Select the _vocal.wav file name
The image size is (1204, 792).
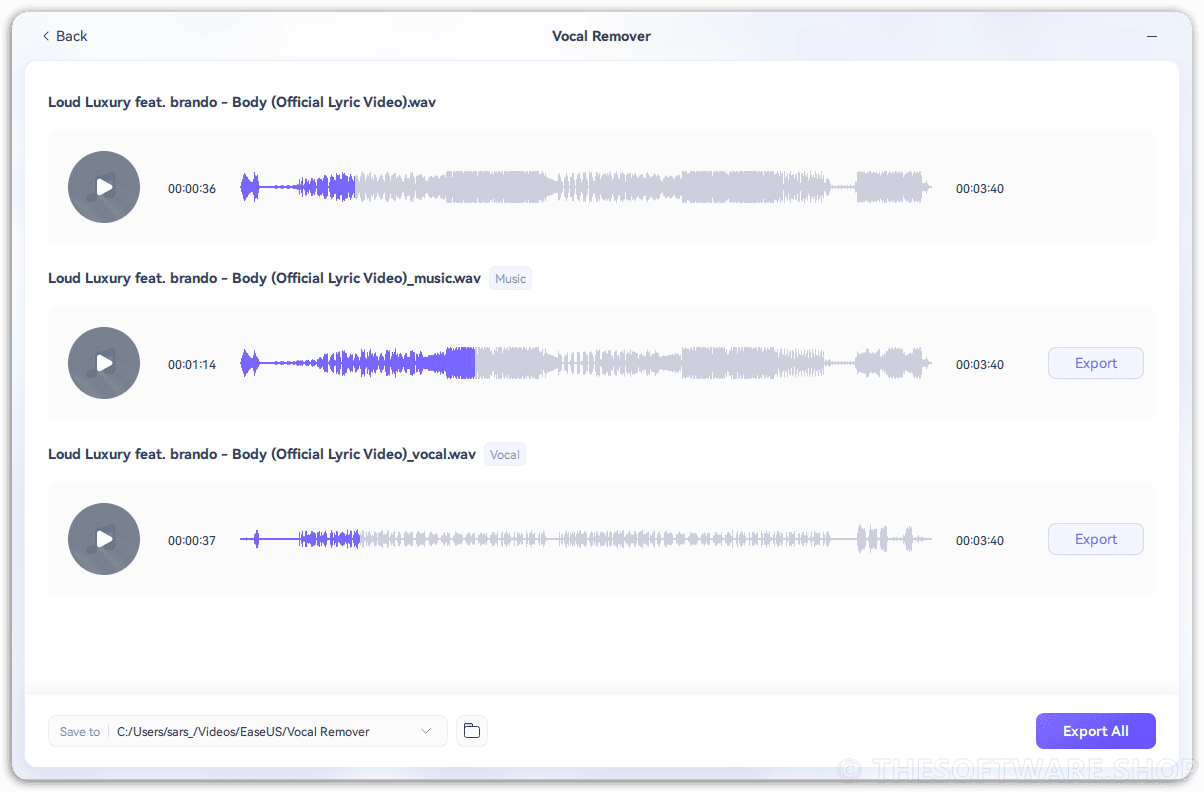[262, 454]
